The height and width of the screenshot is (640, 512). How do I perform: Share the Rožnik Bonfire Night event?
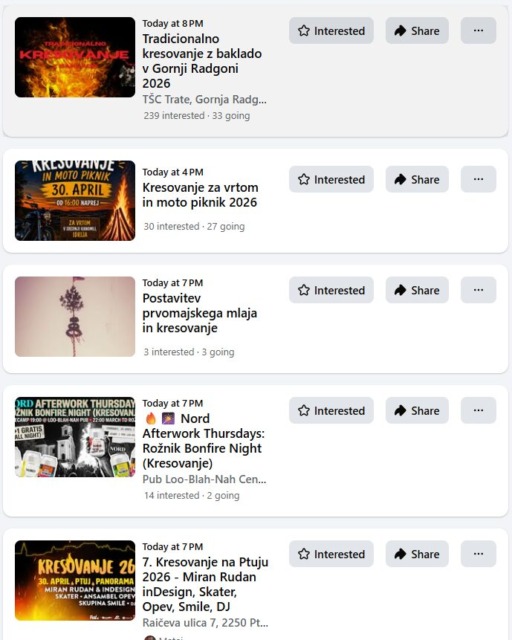coord(417,410)
